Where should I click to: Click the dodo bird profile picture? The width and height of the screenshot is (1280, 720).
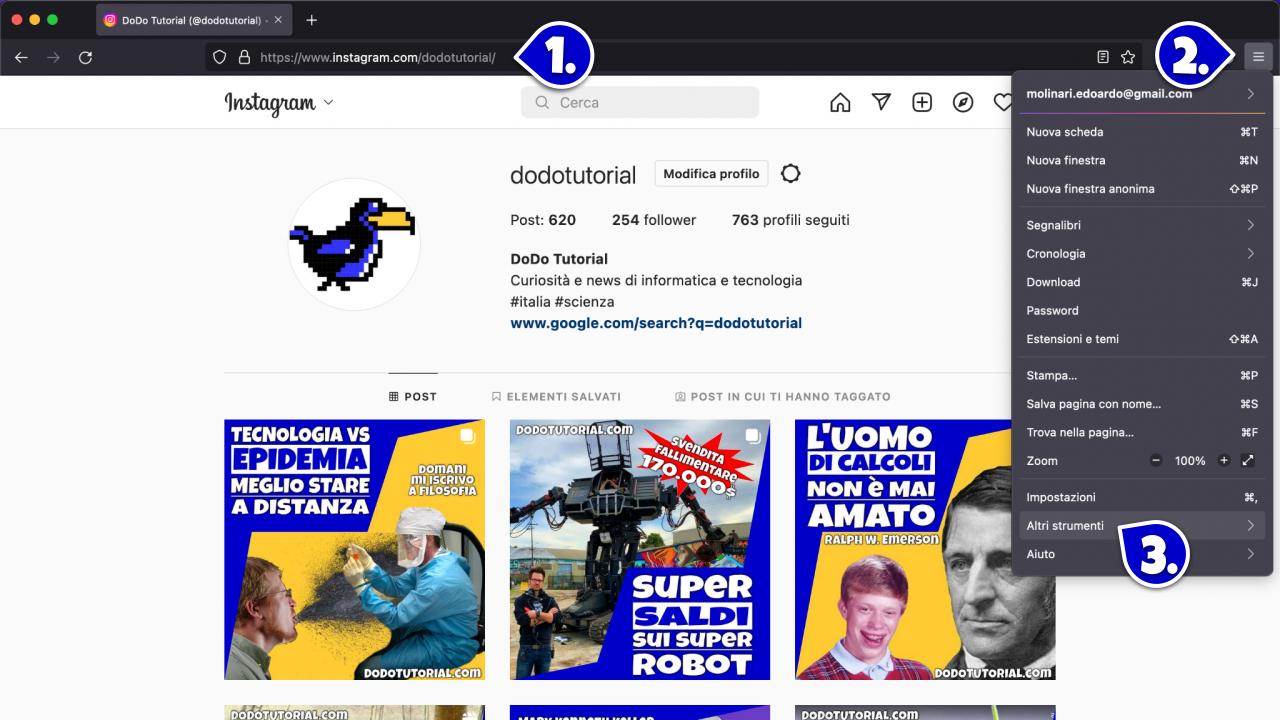[x=354, y=244]
